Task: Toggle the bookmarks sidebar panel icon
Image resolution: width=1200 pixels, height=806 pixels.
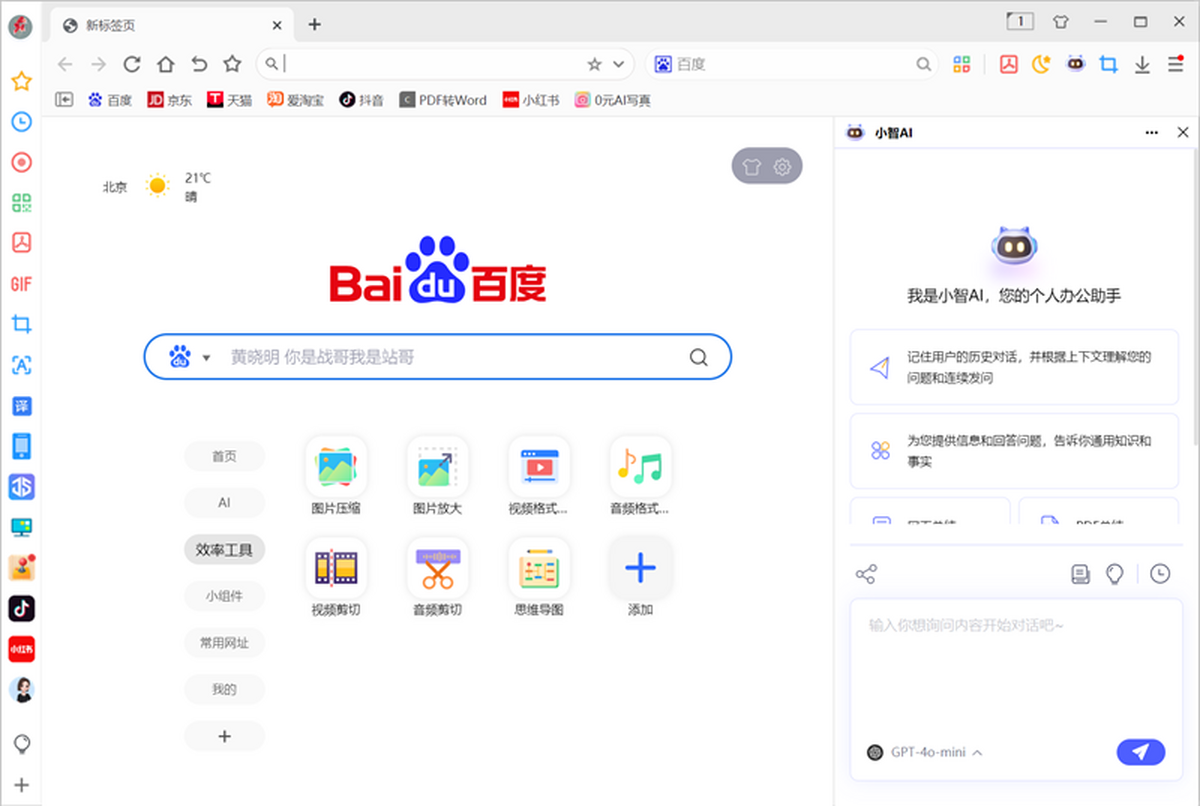Action: click(64, 100)
